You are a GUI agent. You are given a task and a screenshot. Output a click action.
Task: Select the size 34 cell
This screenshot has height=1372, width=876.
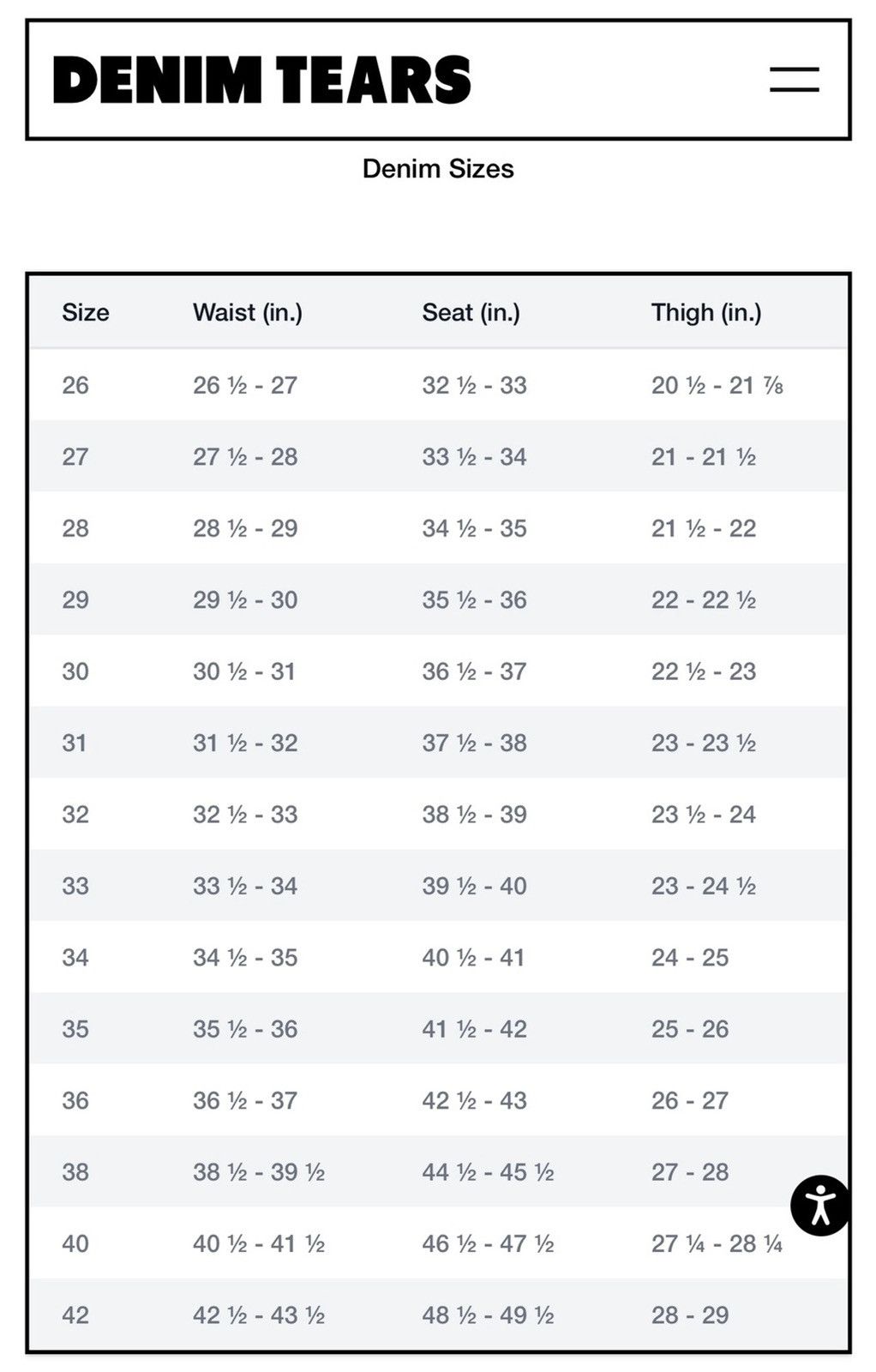point(75,957)
